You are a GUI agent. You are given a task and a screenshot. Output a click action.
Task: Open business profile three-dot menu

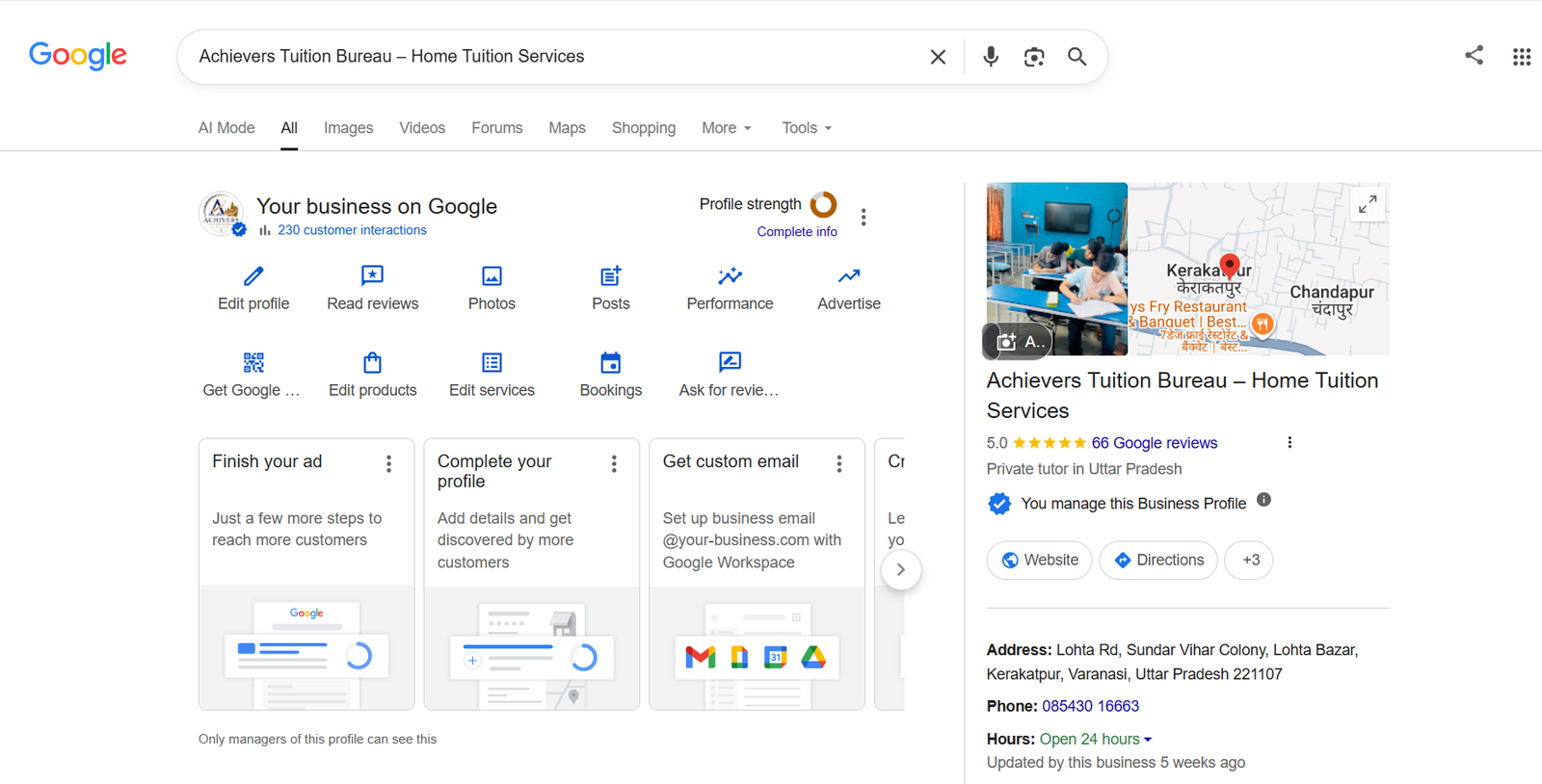coord(864,218)
